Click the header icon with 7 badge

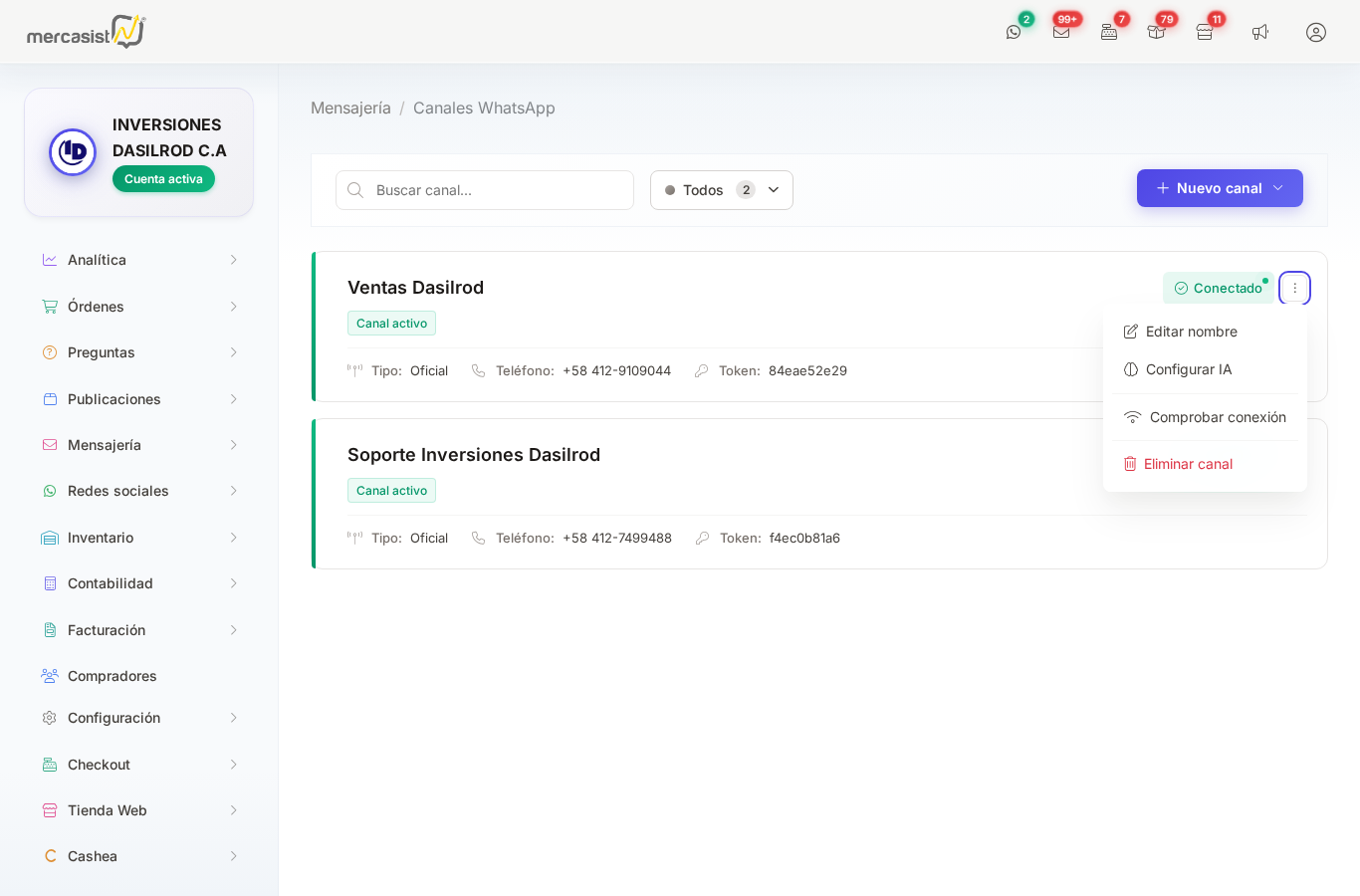[x=1109, y=32]
